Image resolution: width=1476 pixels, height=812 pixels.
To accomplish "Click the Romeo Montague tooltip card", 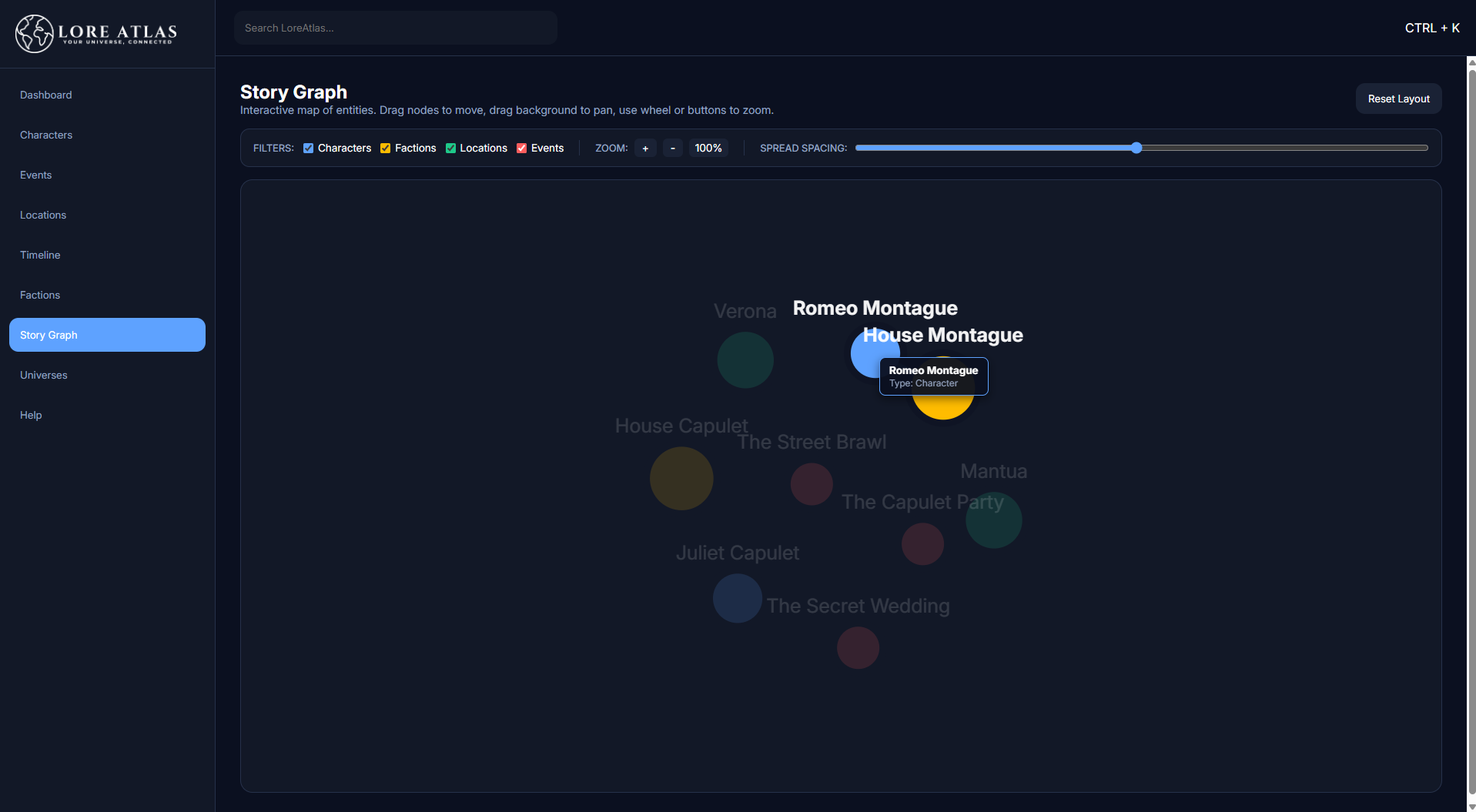I will [933, 376].
